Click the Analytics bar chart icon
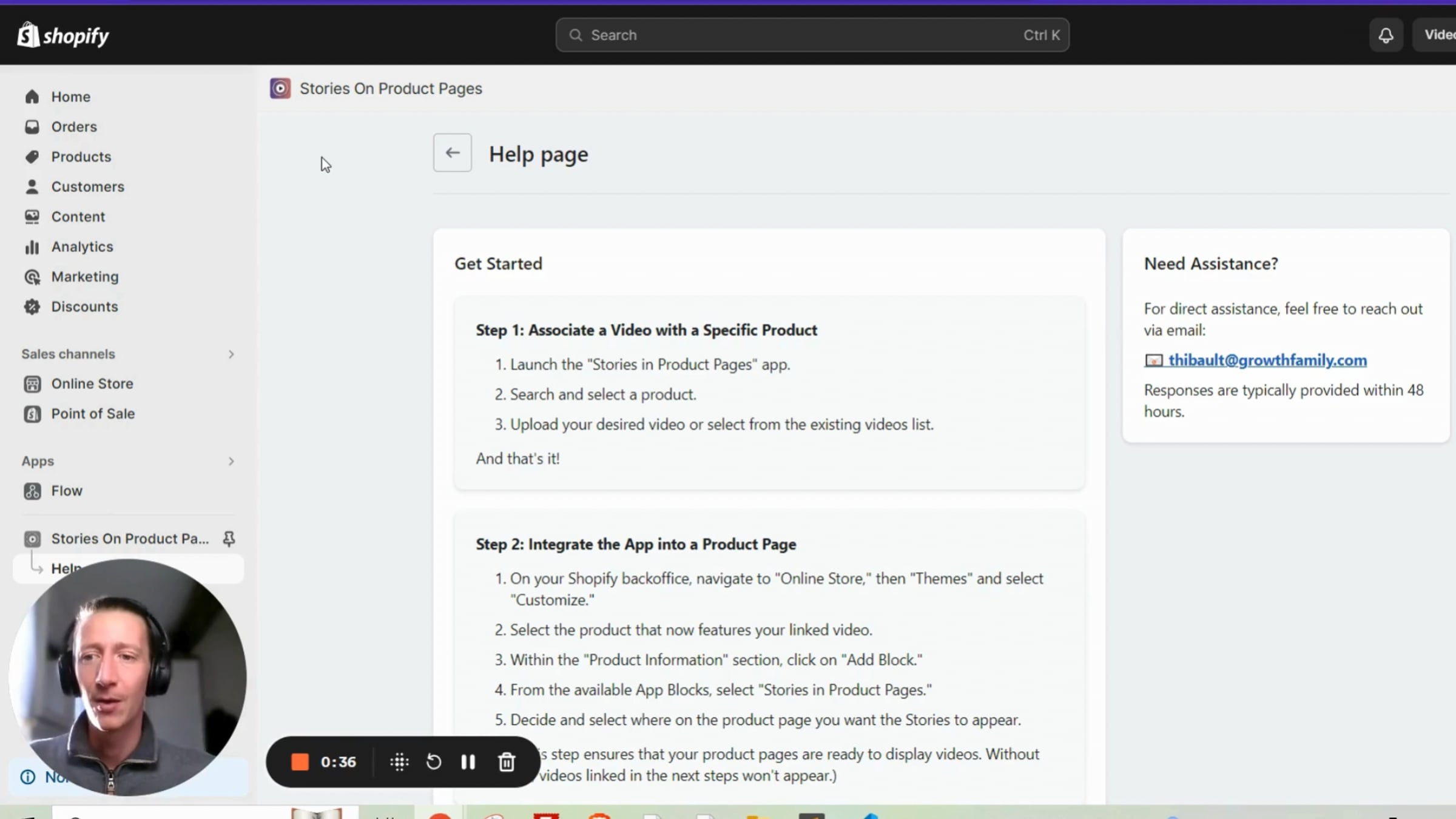The width and height of the screenshot is (1456, 819). (x=32, y=247)
